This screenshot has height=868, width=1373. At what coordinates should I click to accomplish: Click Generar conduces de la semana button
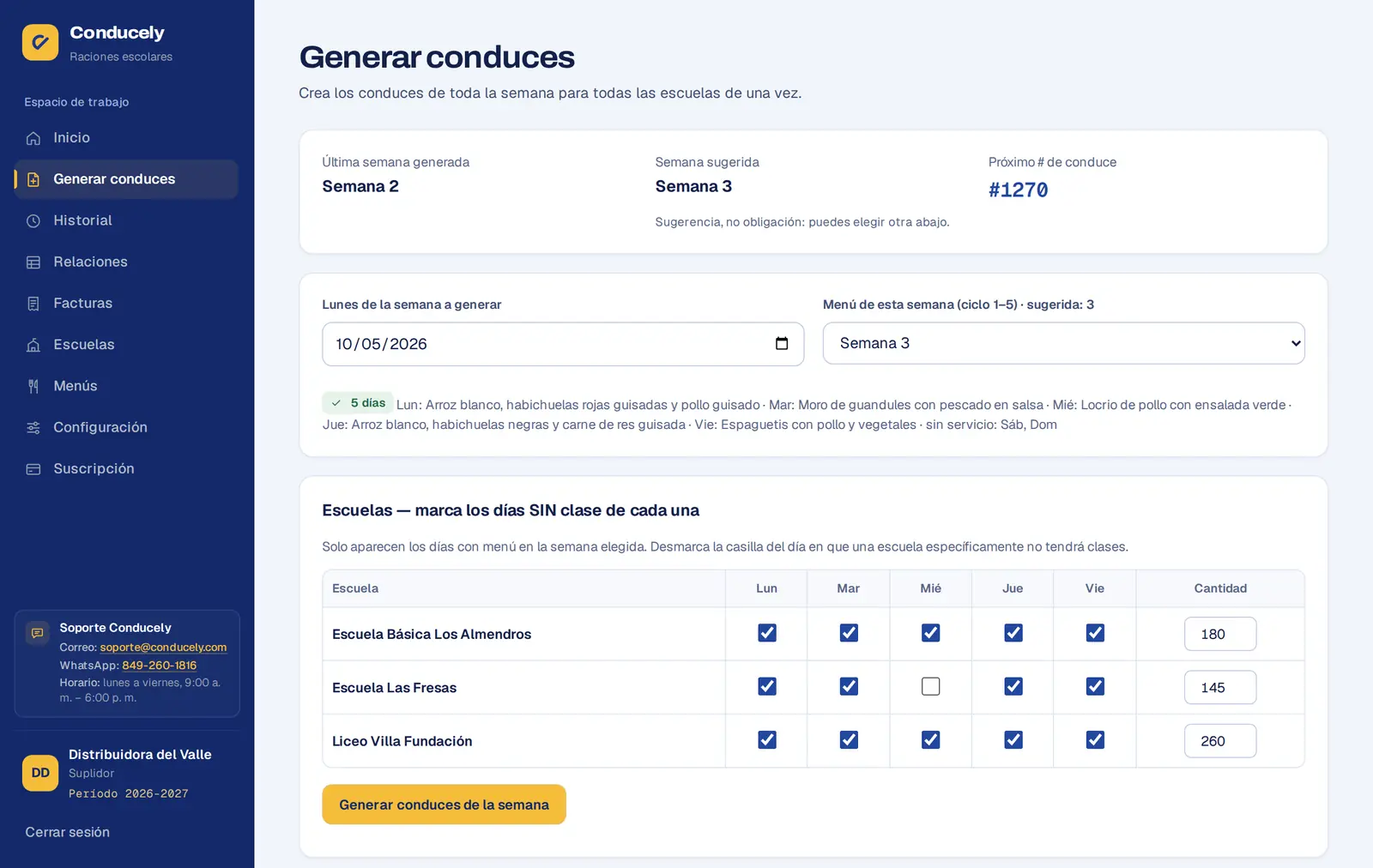444,805
